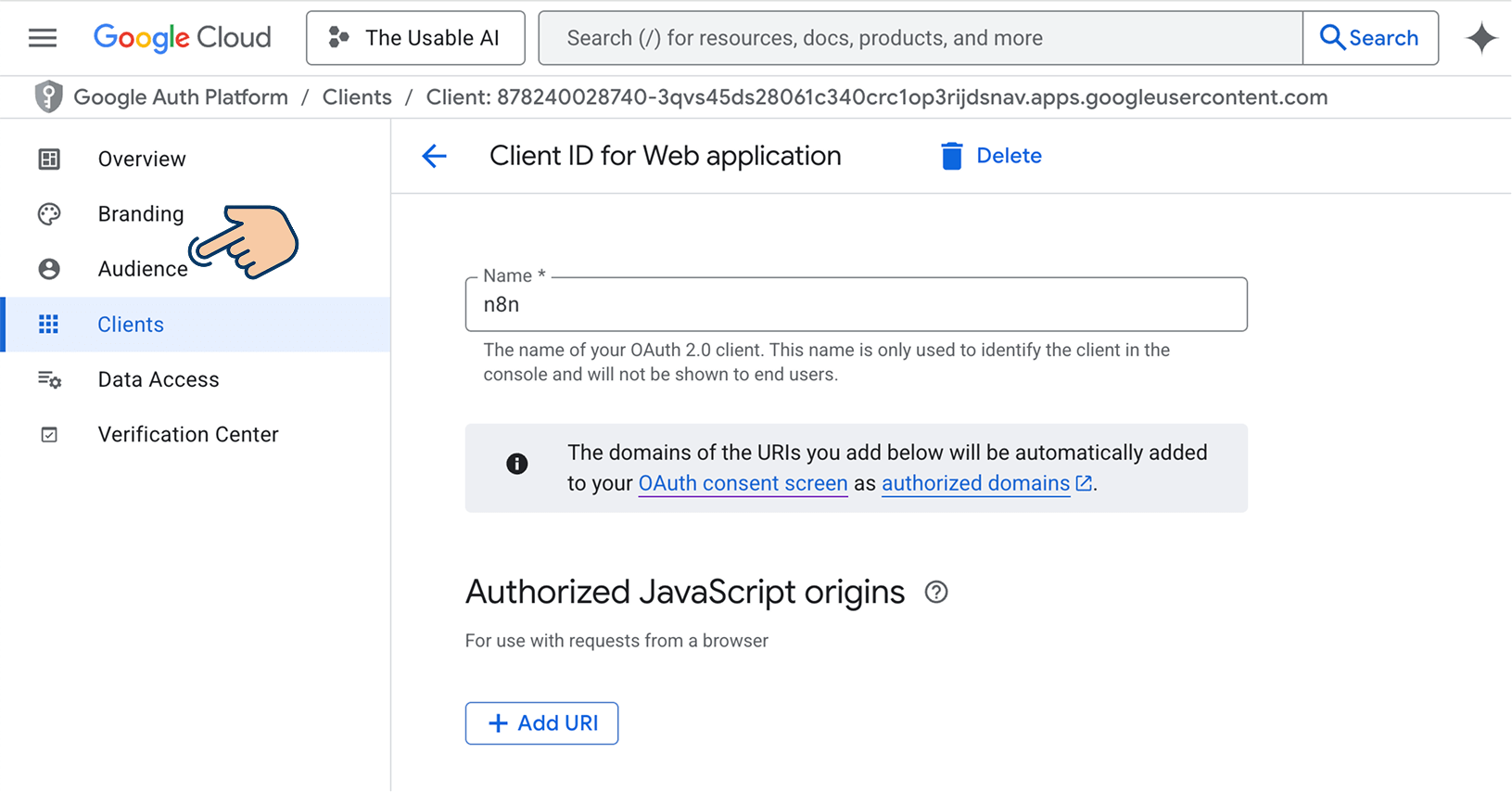Click the trash can delete icon
The height and width of the screenshot is (792, 1512).
(952, 156)
